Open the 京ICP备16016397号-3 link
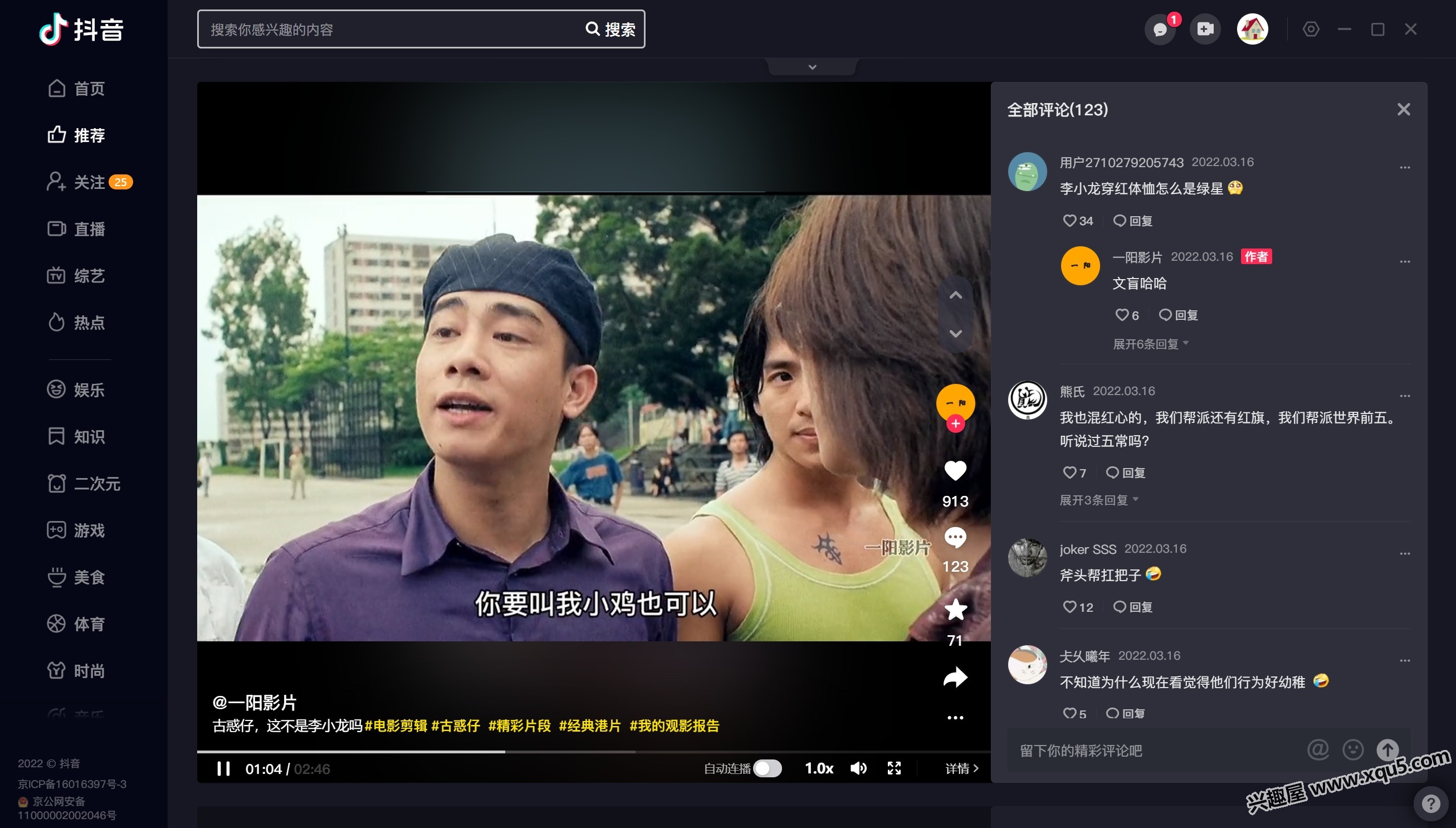Viewport: 1456px width, 828px height. point(72,784)
